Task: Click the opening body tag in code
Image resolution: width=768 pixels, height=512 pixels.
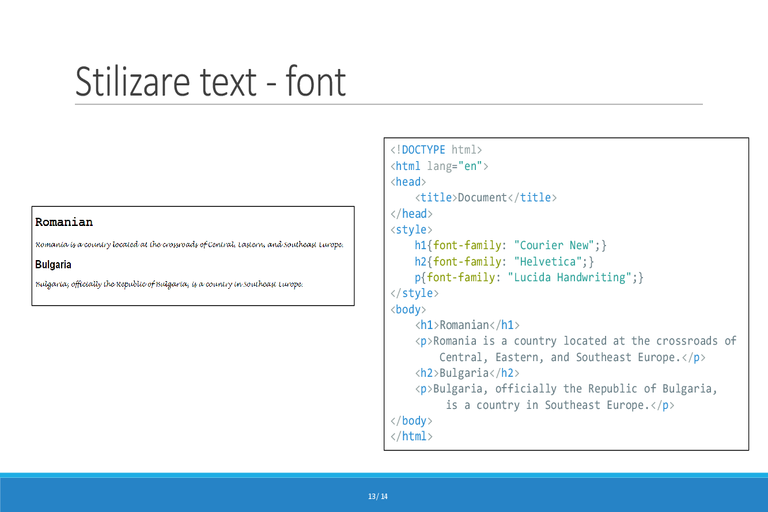Action: [408, 309]
